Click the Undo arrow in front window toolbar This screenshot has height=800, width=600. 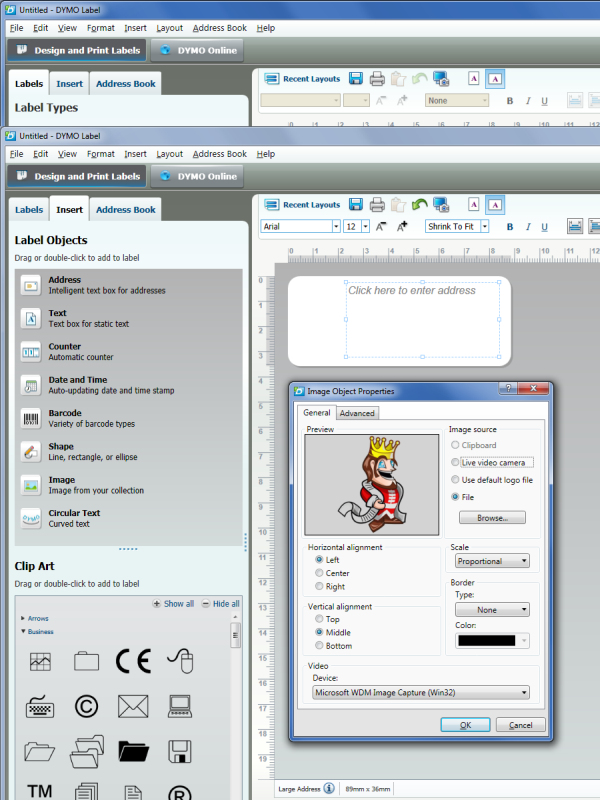(x=419, y=205)
